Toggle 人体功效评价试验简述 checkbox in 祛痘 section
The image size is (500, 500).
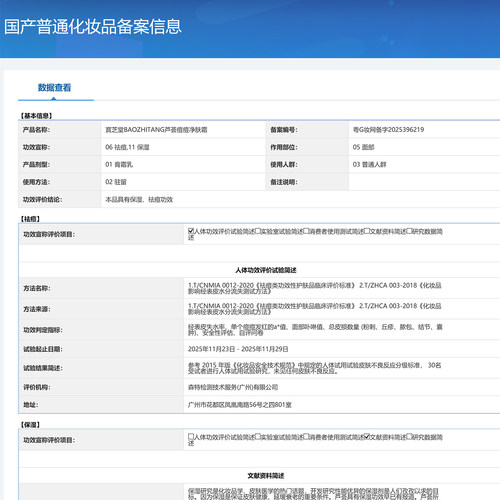191,231
